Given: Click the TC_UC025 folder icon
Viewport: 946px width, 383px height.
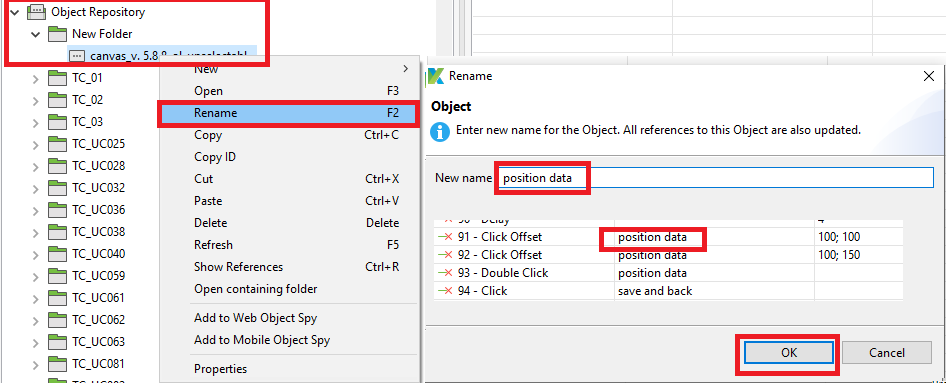Looking at the screenshot, I should (57, 144).
